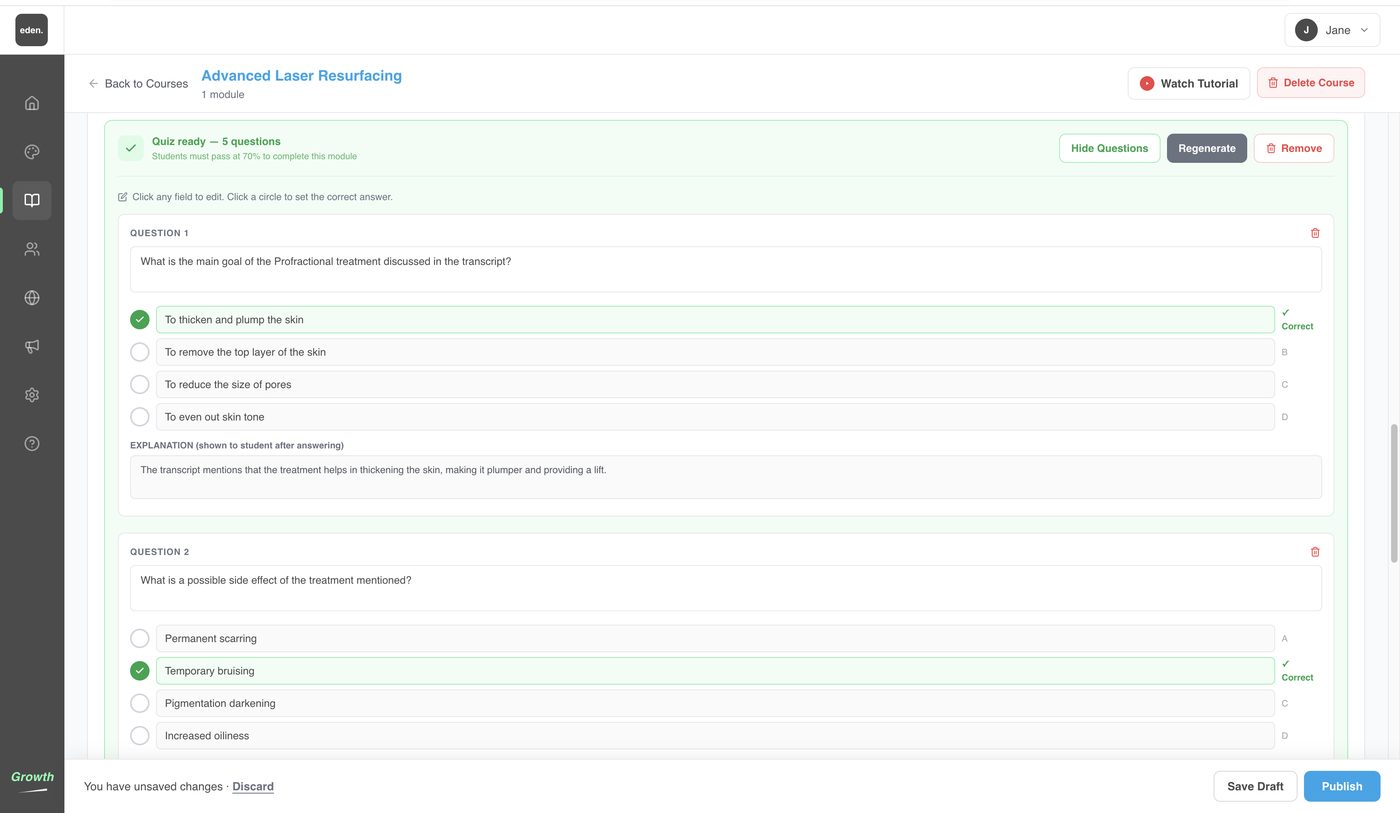Viewport: 1400px width, 813px height.
Task: Open the Jane user dropdown
Action: pos(1332,30)
